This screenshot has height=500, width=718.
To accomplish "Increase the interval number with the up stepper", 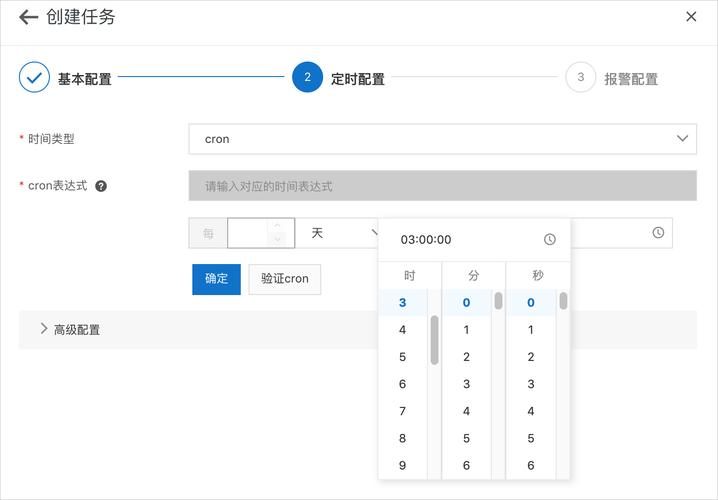I will pyautogui.click(x=277, y=226).
